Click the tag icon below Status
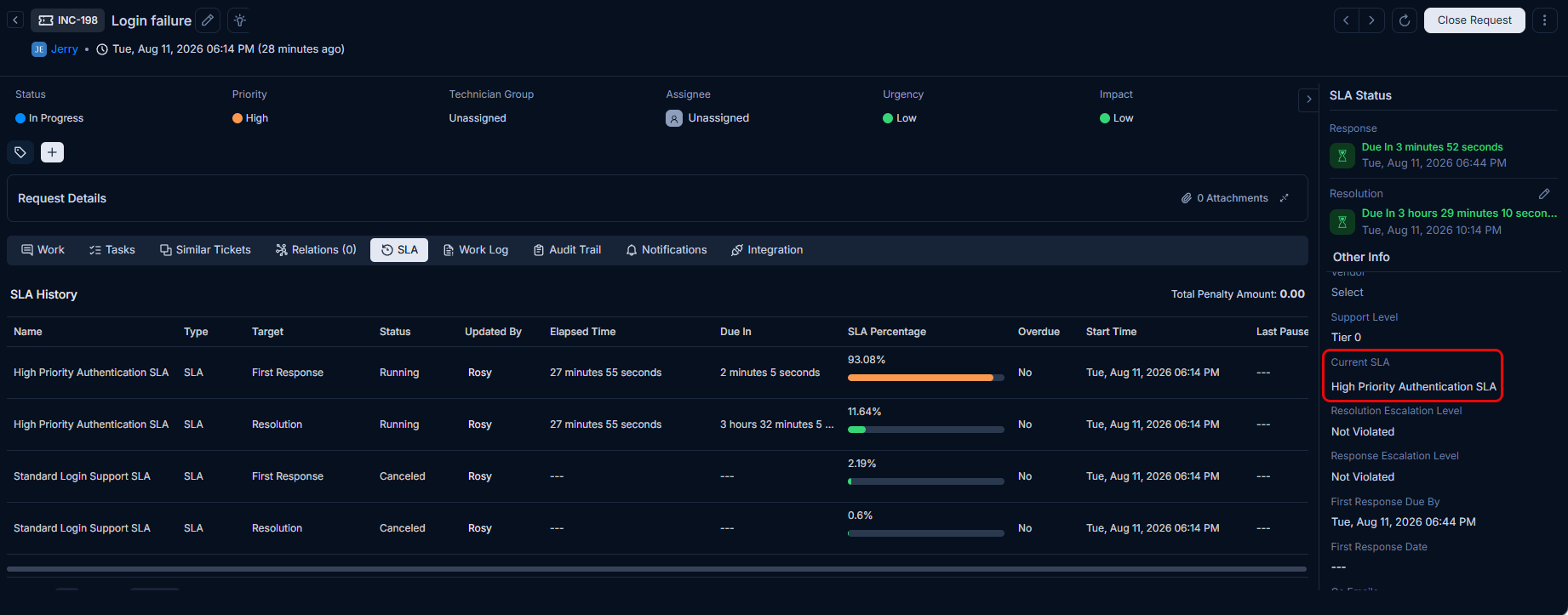Image resolution: width=1568 pixels, height=615 pixels. pos(20,152)
